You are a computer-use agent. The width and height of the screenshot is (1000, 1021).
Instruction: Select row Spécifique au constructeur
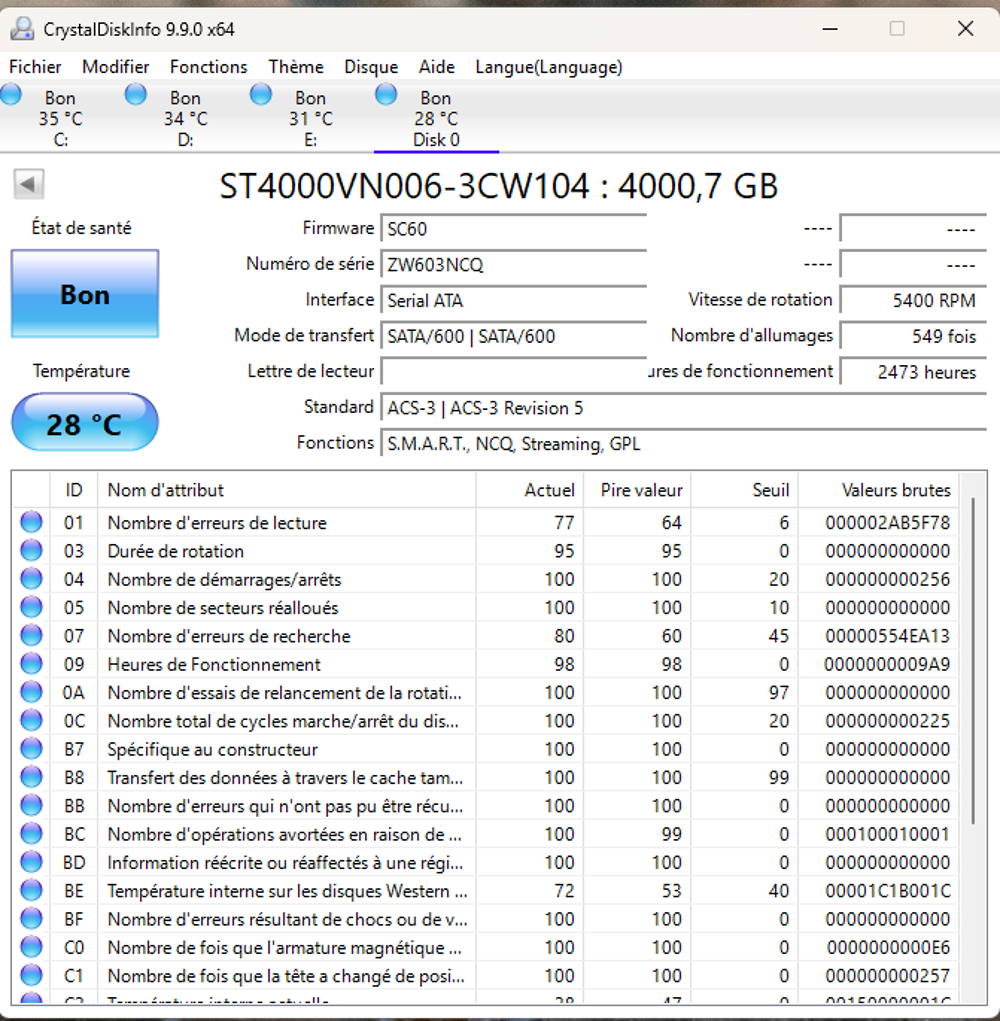coord(486,749)
